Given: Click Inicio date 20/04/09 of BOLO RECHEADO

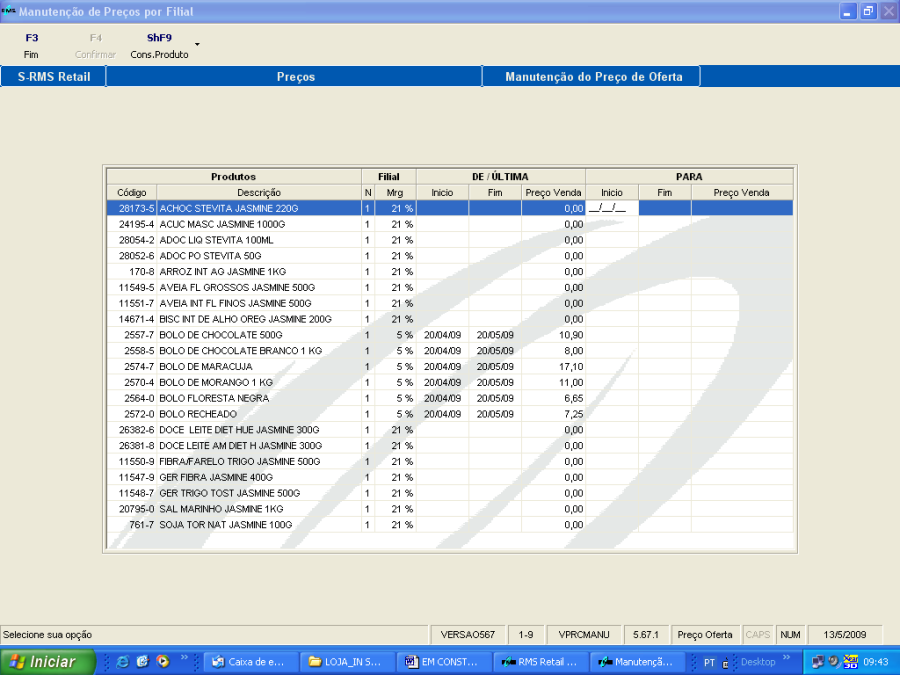Looking at the screenshot, I should [x=443, y=414].
